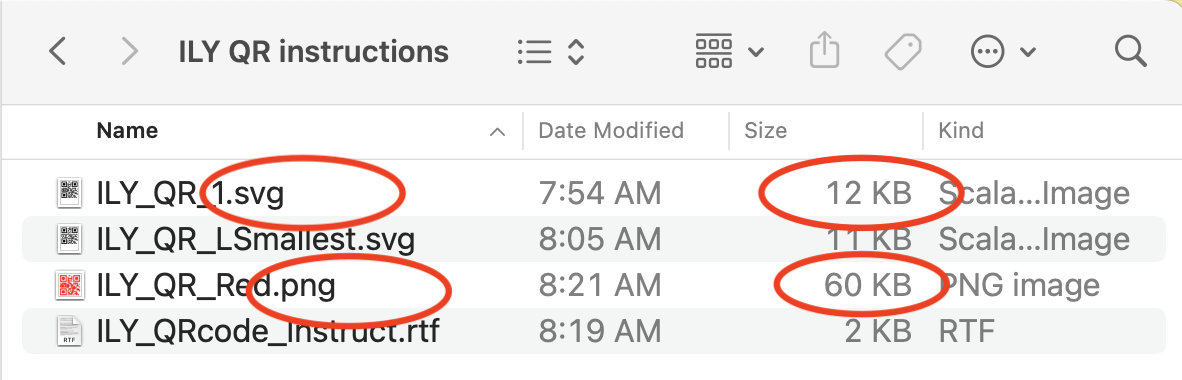Sort by the Name column header
Screen dimensions: 1182x380
coord(127,130)
